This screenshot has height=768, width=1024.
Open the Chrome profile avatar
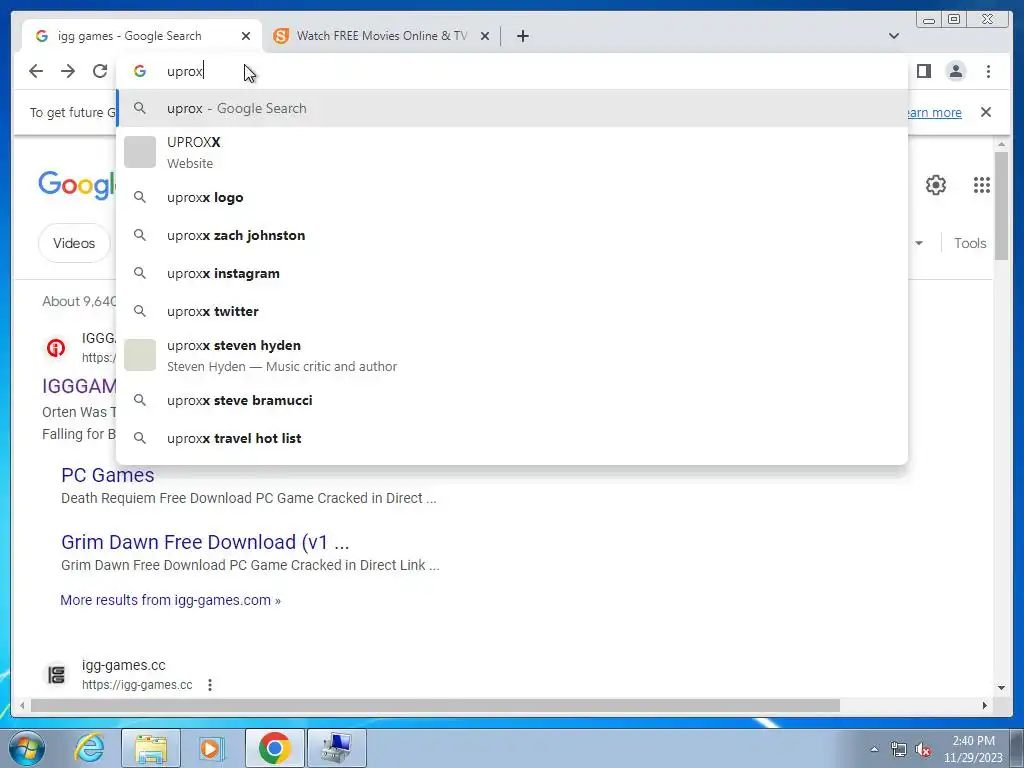coord(955,71)
